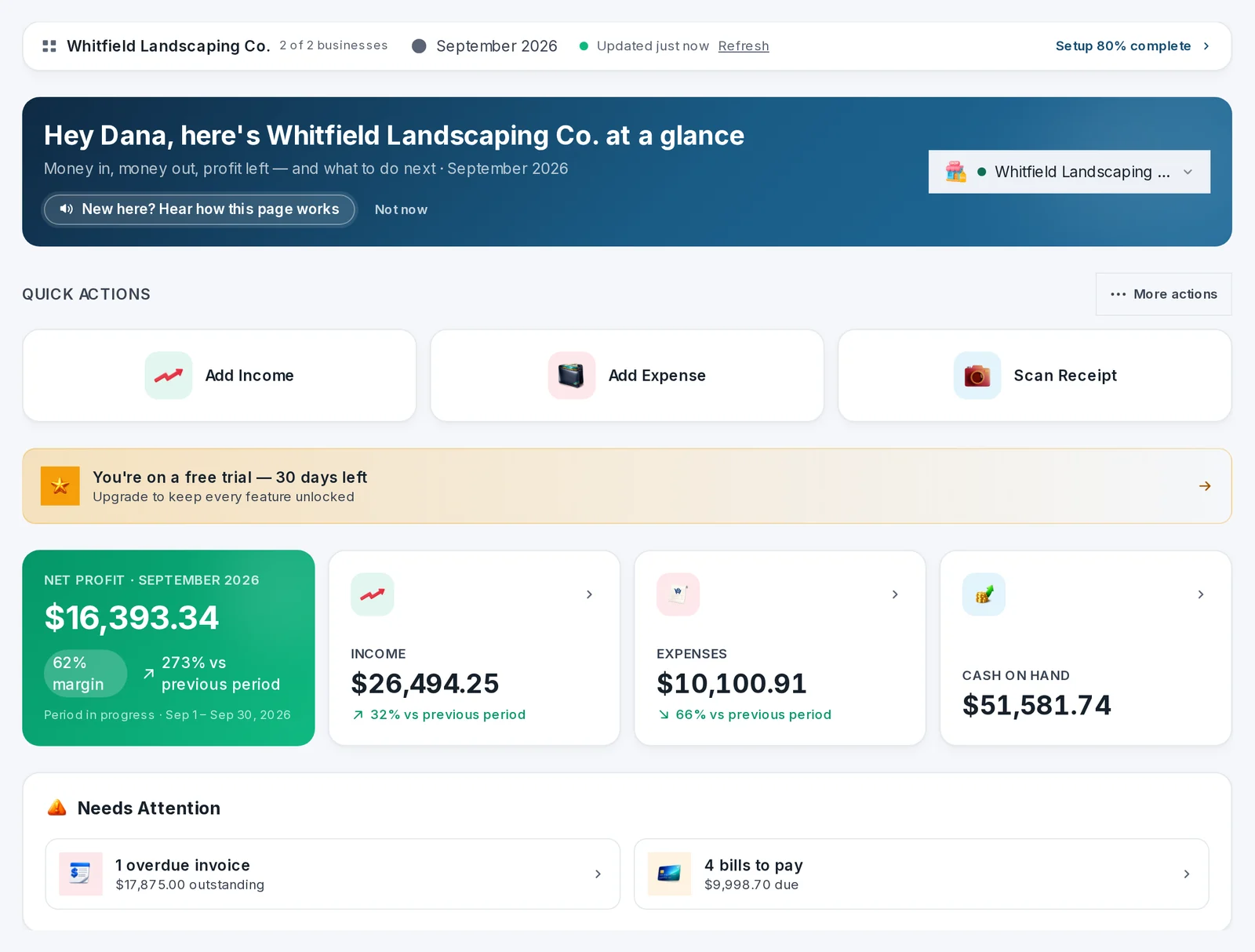
Task: Expand the Expenses card chevron
Action: (895, 594)
